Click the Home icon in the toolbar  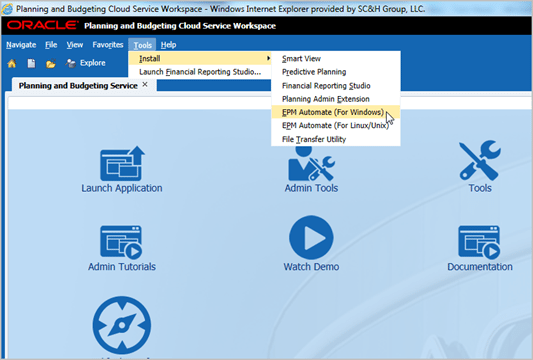(x=12, y=63)
